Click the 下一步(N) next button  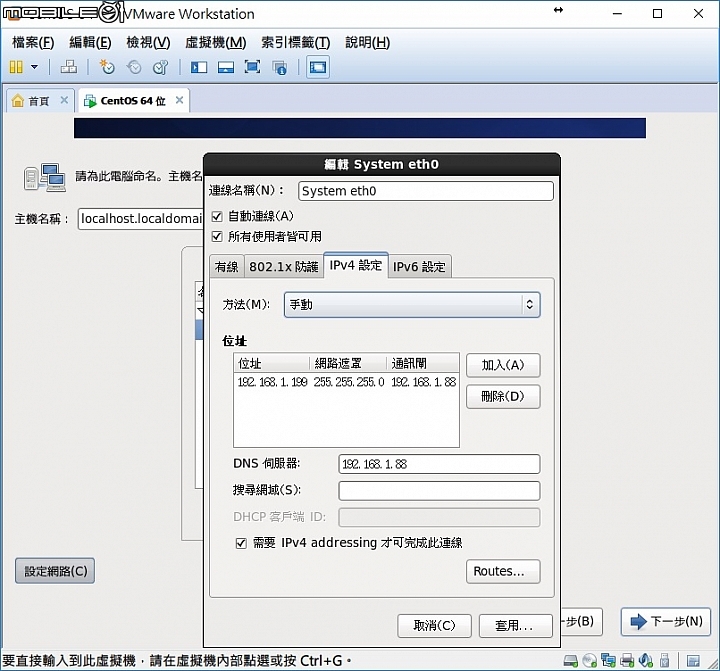(x=666, y=622)
